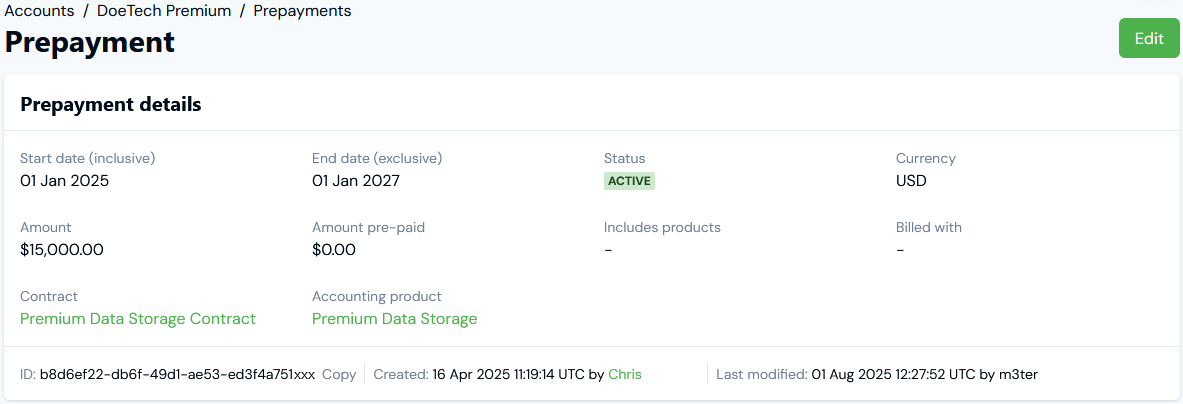
Task: Click the start date value 01 Jan 2025
Action: click(x=65, y=181)
